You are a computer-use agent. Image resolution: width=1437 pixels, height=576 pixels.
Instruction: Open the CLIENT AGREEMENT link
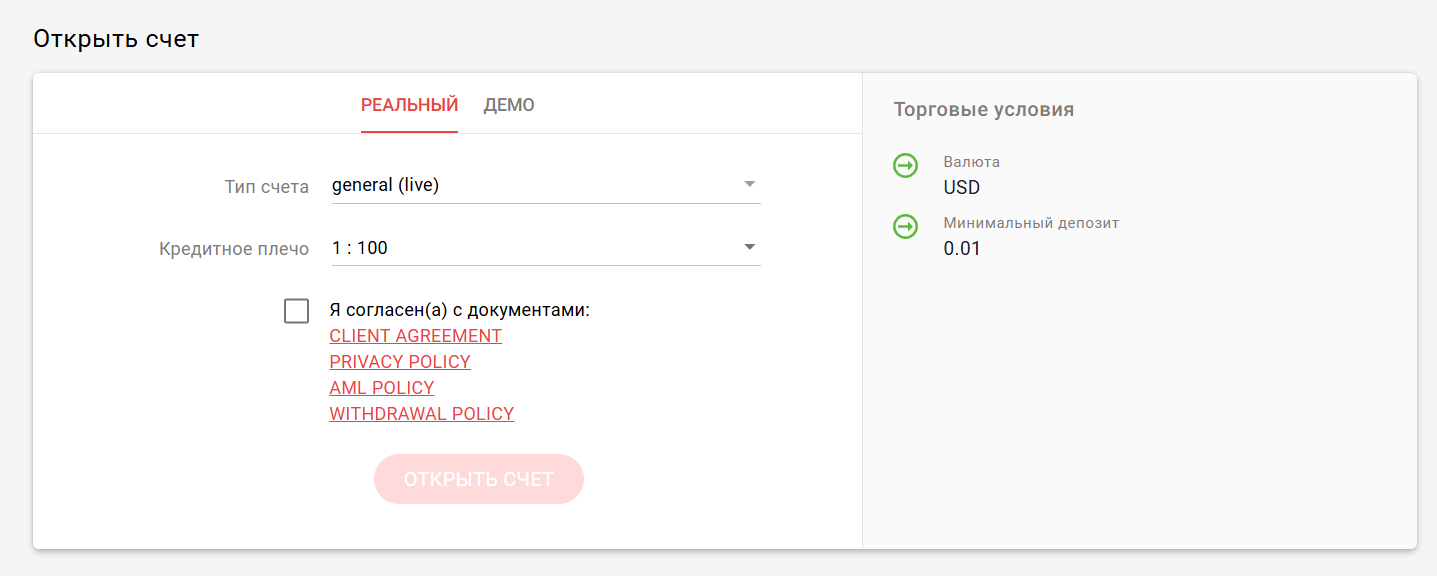[x=415, y=336]
